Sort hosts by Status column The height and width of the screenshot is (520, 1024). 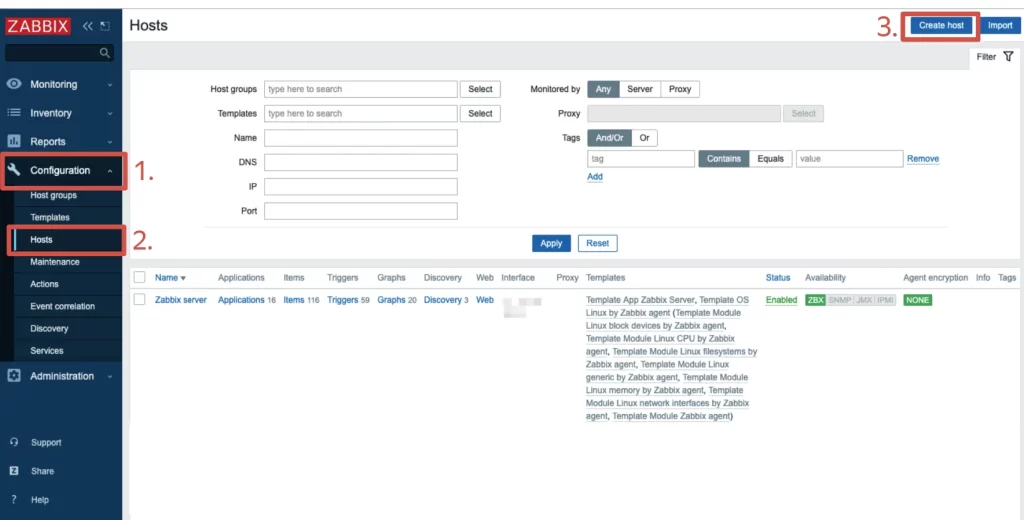pyautogui.click(x=778, y=278)
